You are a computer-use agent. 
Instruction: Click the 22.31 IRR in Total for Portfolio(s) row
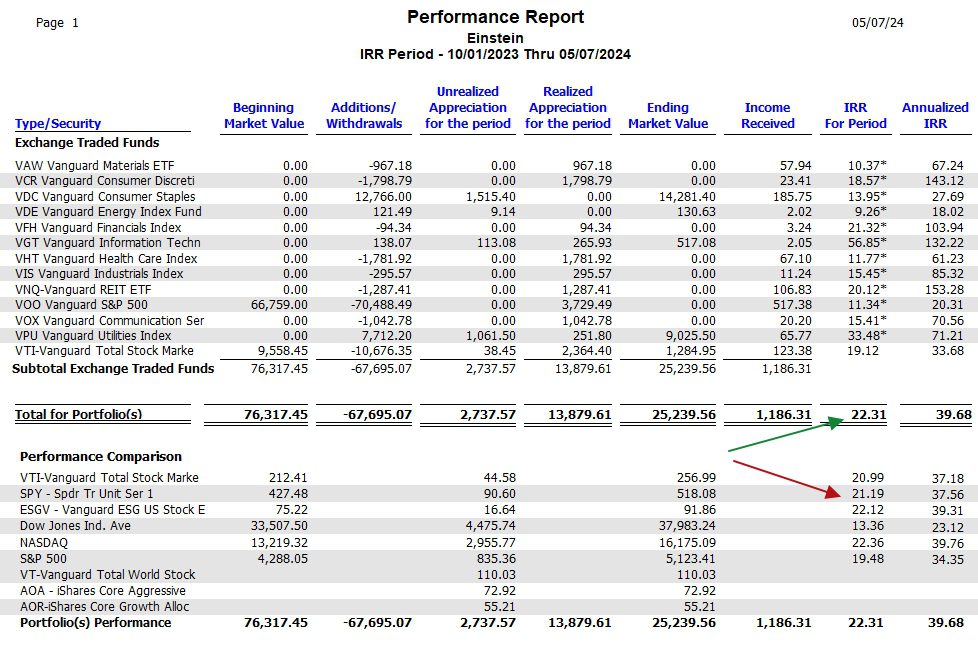click(868, 415)
